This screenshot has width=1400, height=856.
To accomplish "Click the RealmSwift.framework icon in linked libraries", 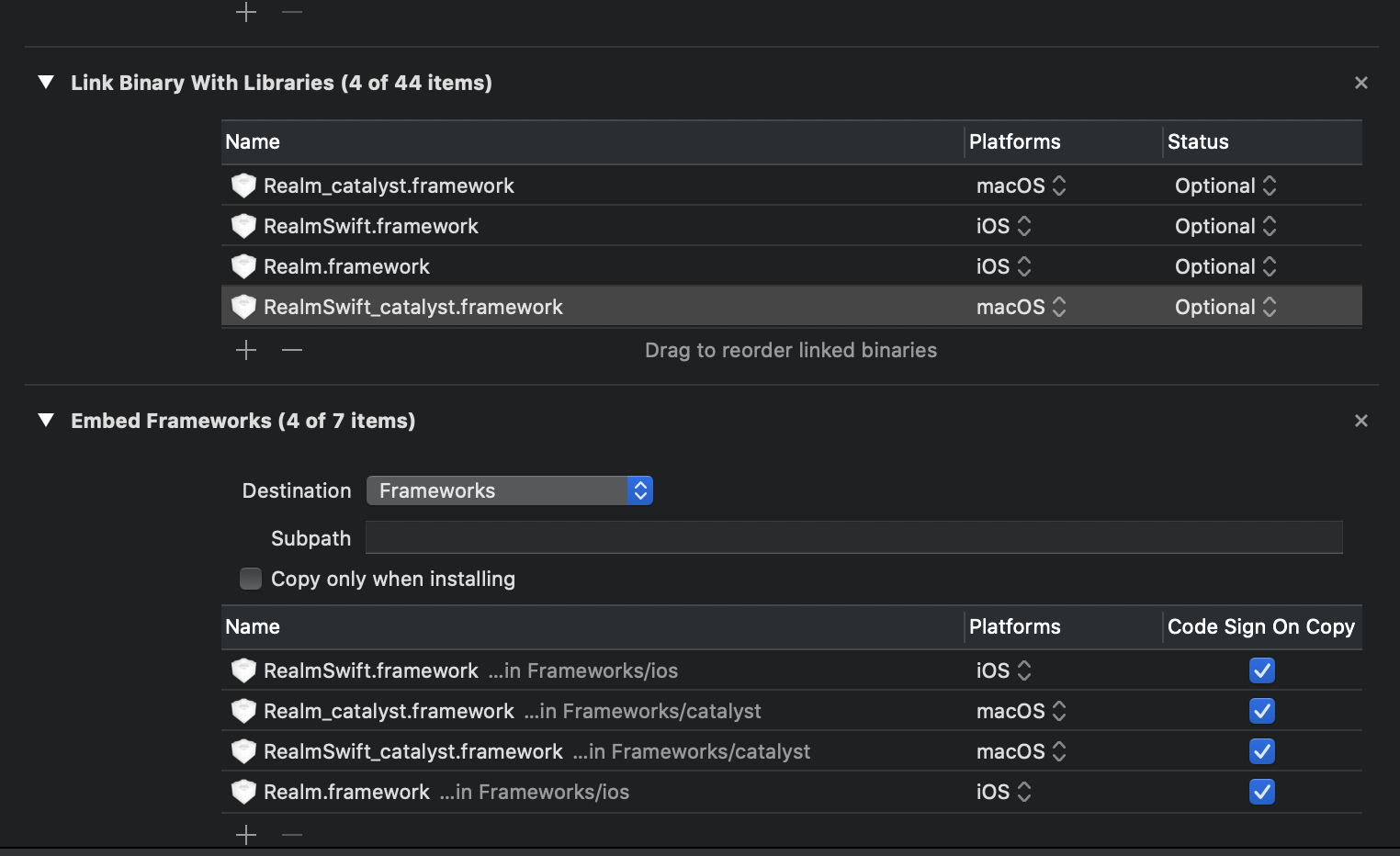I will (243, 226).
